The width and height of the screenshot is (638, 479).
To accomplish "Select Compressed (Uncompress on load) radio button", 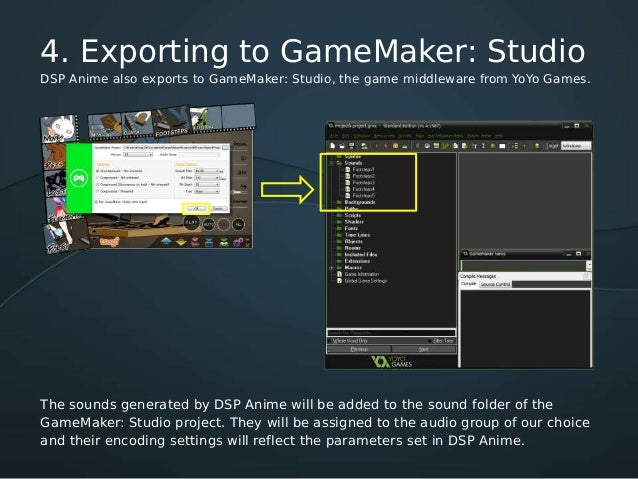I will [x=97, y=184].
